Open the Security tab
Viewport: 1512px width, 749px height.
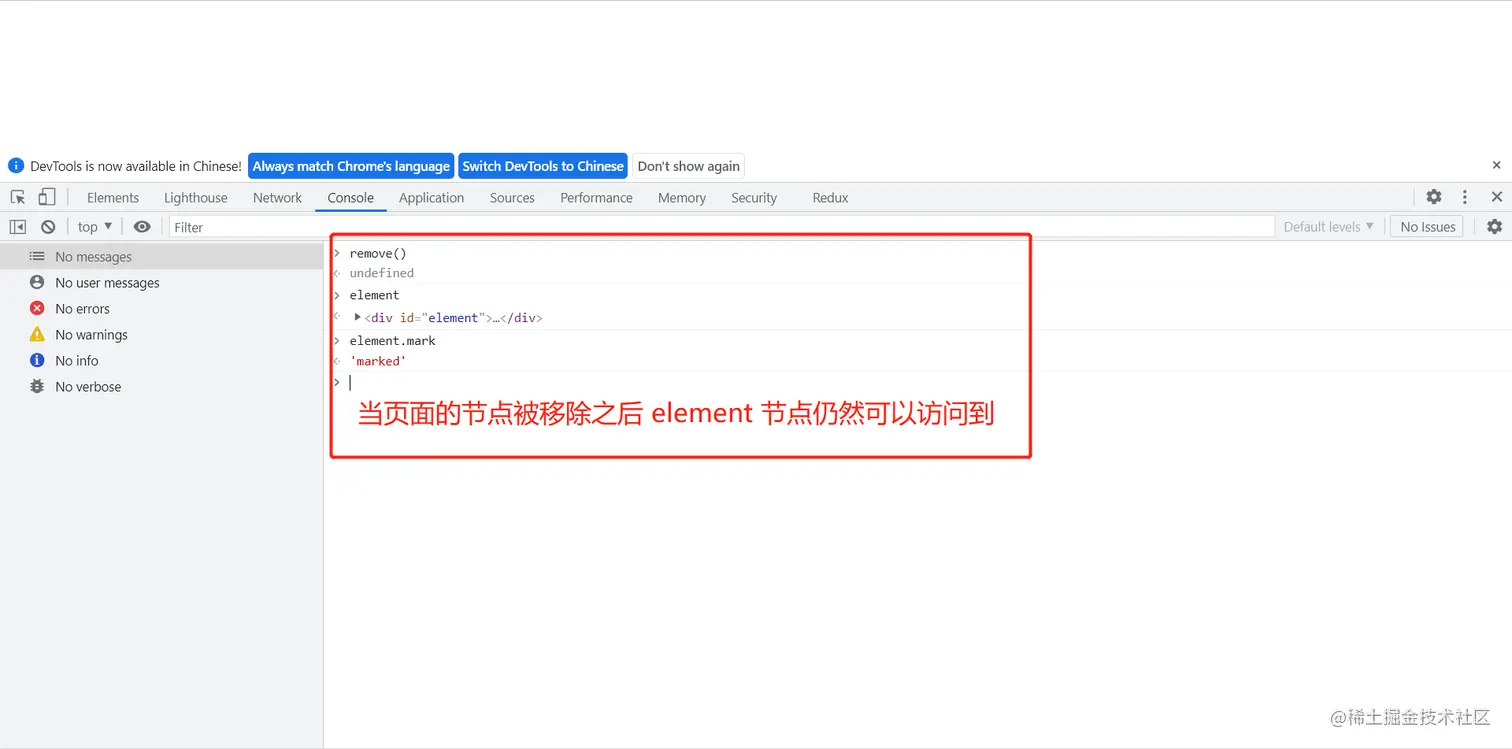point(754,198)
